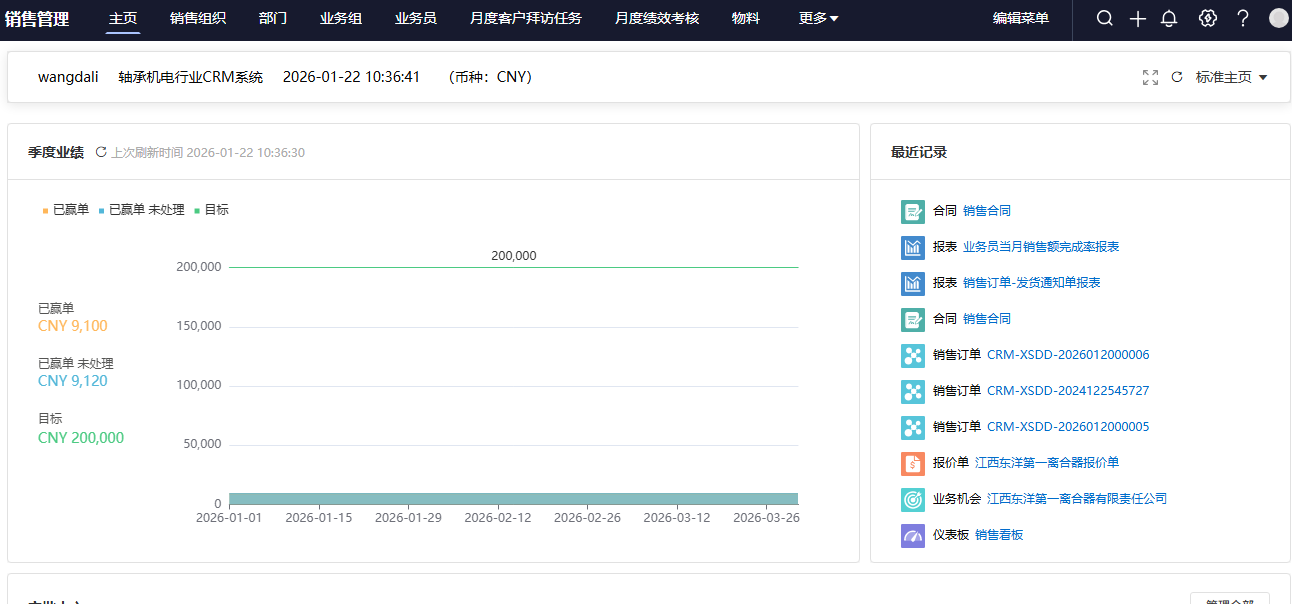Open the 销售组织 menu tab
This screenshot has width=1292, height=604.
[x=198, y=18]
